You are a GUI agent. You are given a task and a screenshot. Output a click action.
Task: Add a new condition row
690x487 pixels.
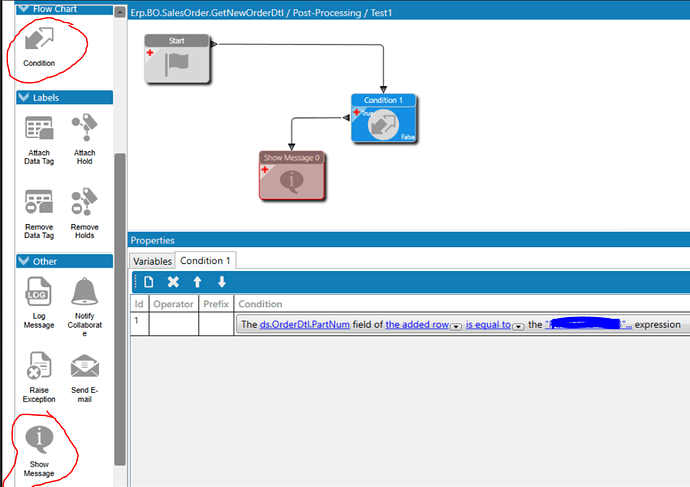point(149,282)
